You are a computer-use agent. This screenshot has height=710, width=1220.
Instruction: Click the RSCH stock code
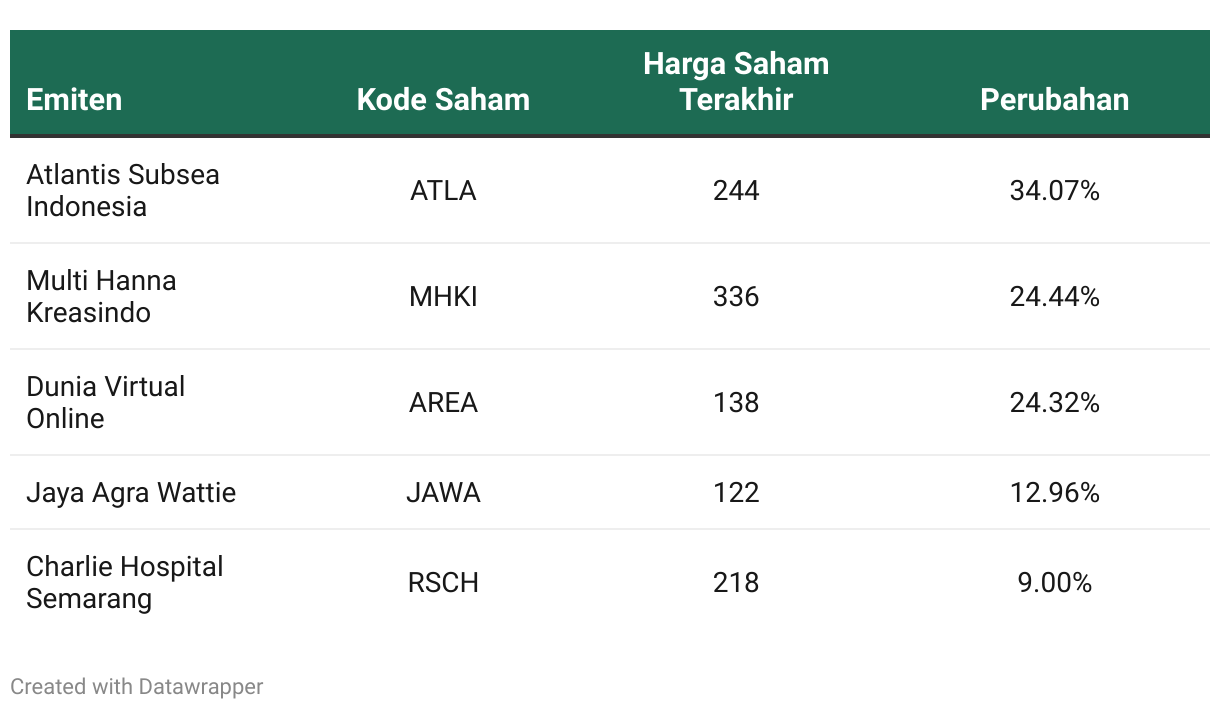[443, 582]
